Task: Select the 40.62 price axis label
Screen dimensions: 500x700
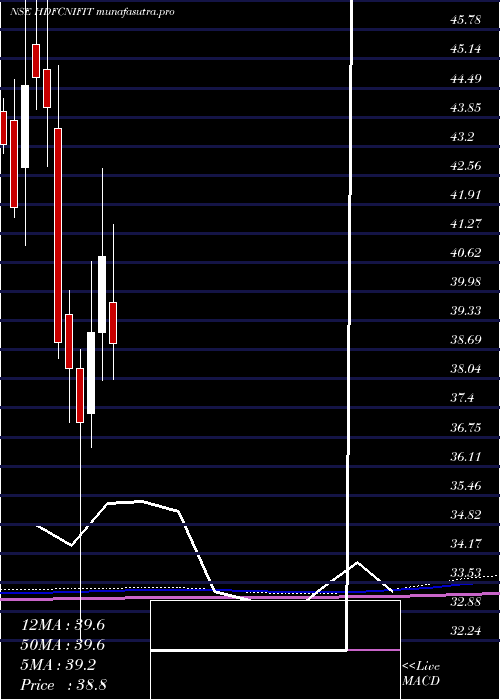Action: (x=466, y=253)
